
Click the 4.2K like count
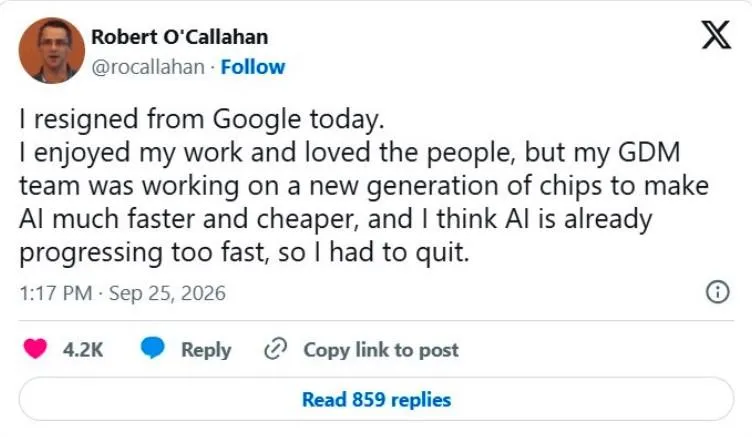[x=83, y=350]
